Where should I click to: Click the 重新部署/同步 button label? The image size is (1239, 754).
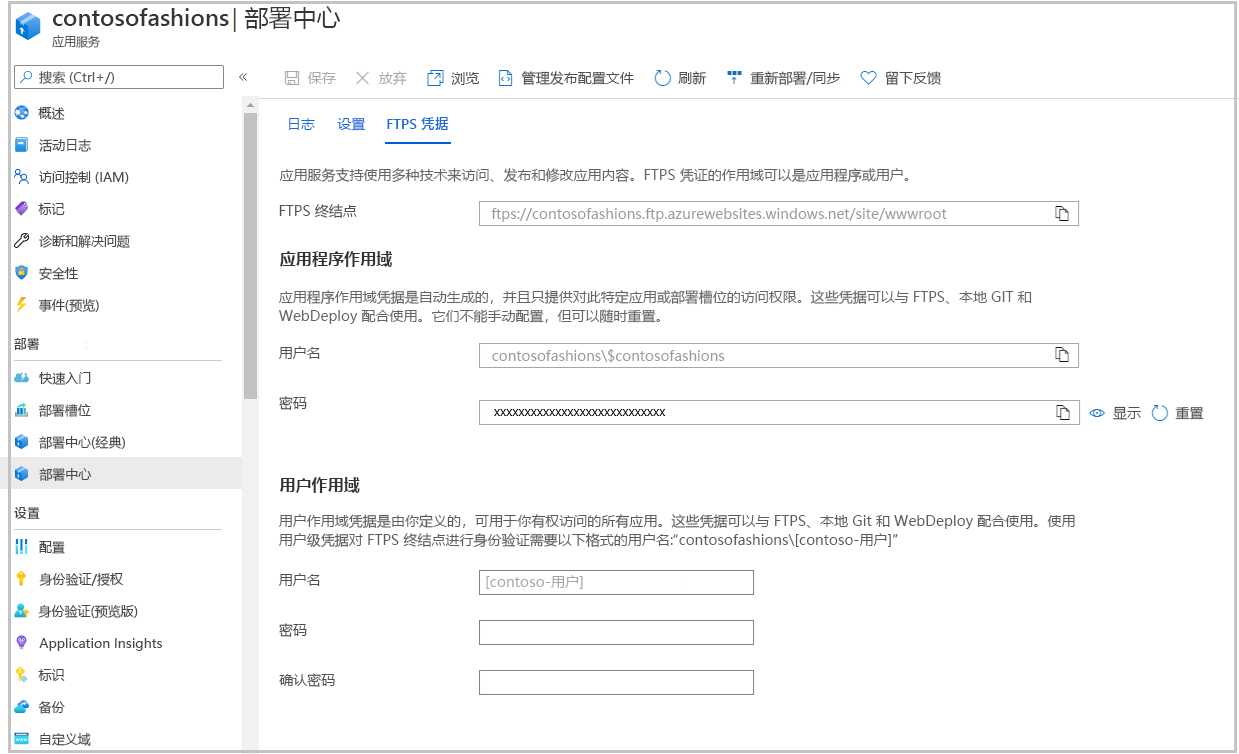coord(795,78)
